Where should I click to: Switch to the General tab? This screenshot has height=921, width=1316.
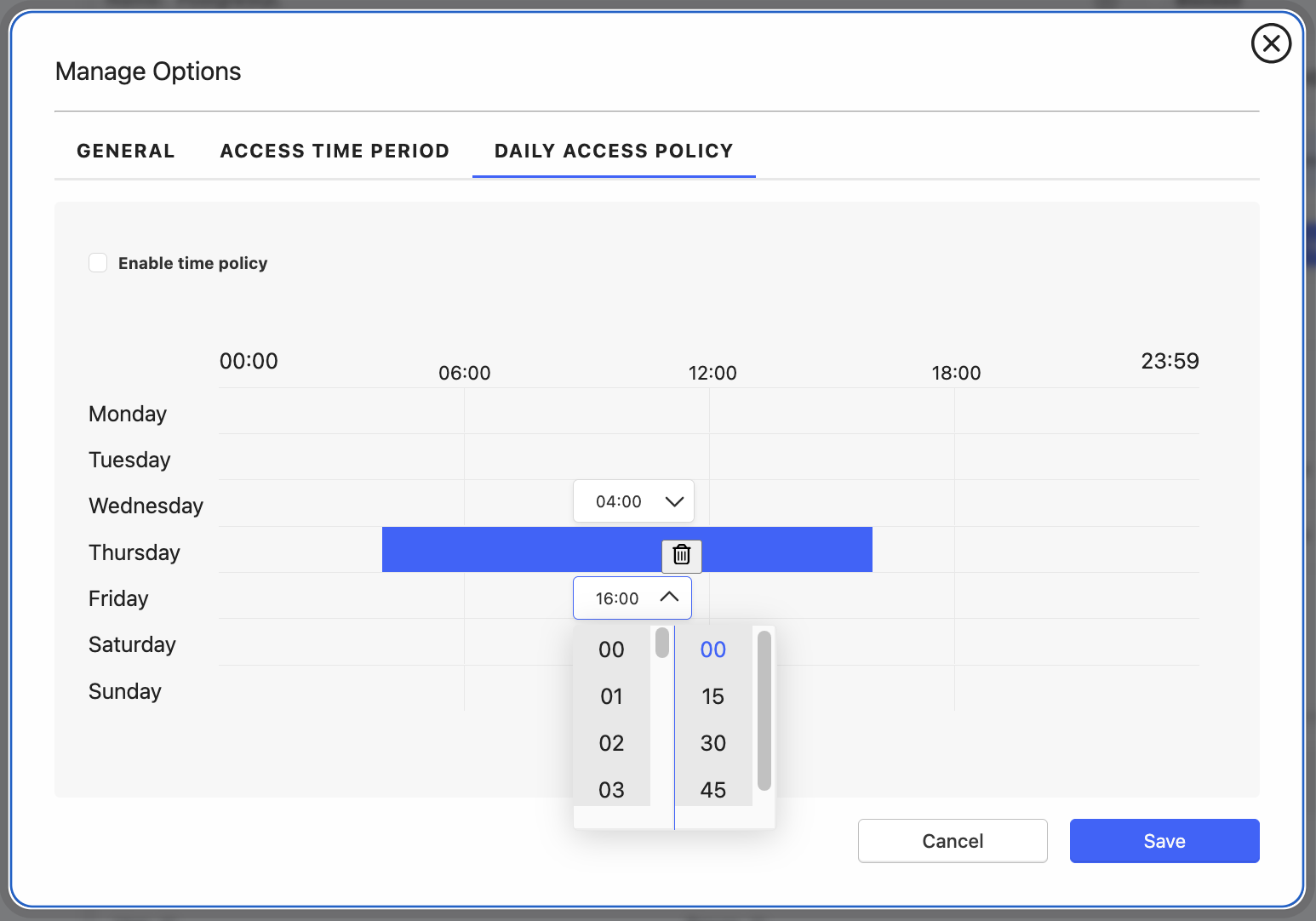coord(126,151)
